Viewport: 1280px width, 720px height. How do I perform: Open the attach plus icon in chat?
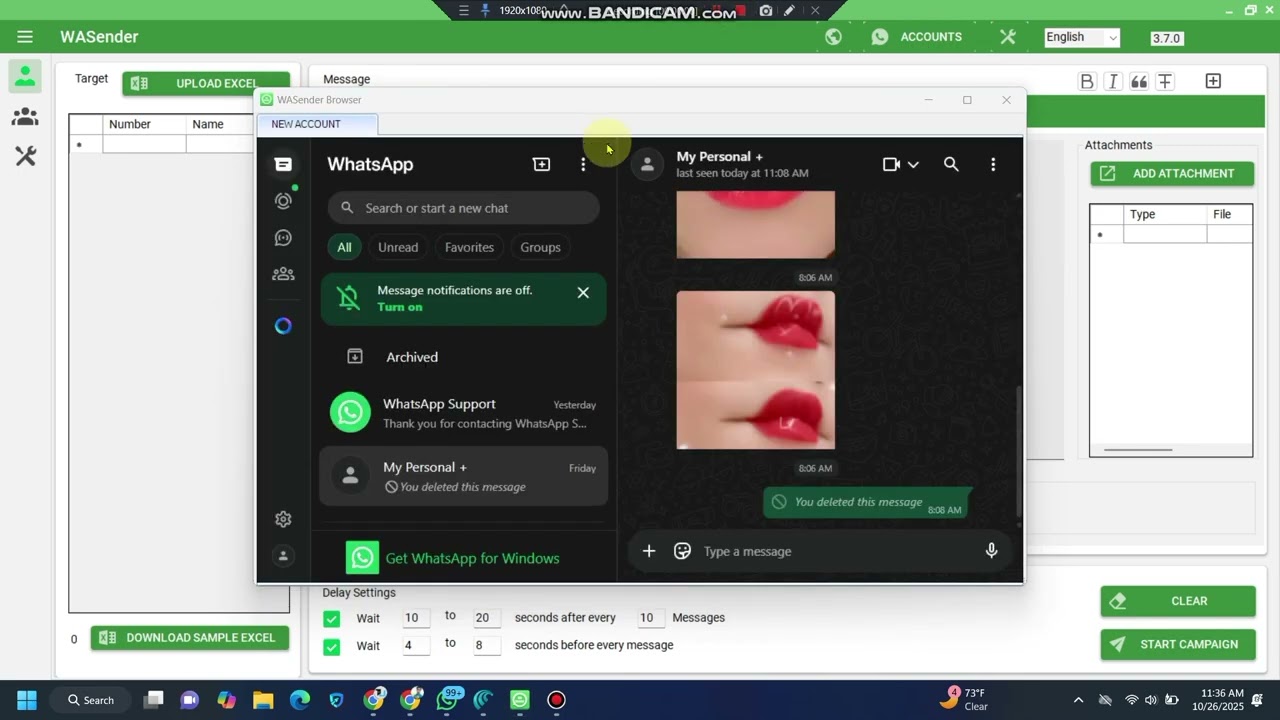[649, 551]
